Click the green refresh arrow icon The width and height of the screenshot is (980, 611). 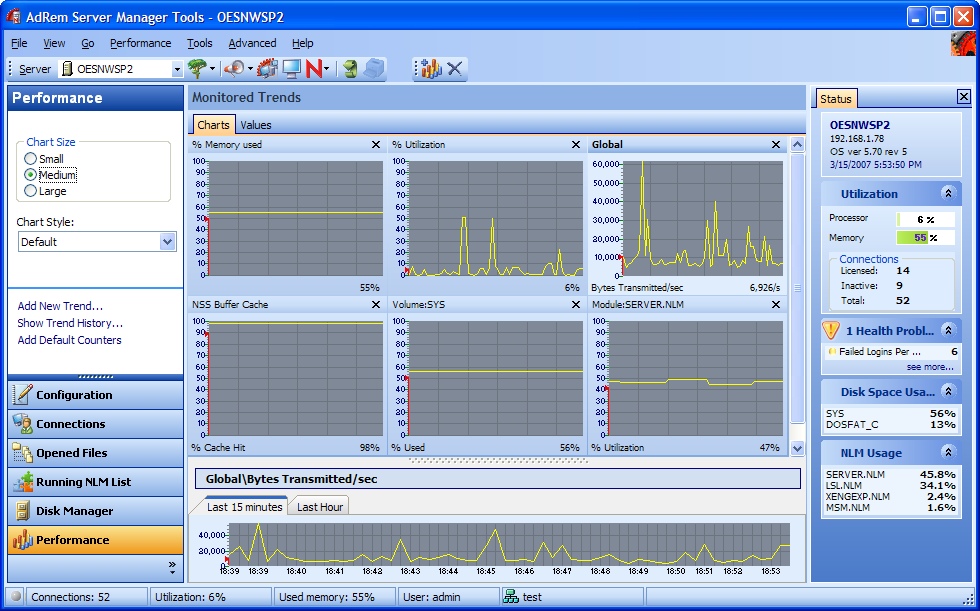[x=351, y=68]
